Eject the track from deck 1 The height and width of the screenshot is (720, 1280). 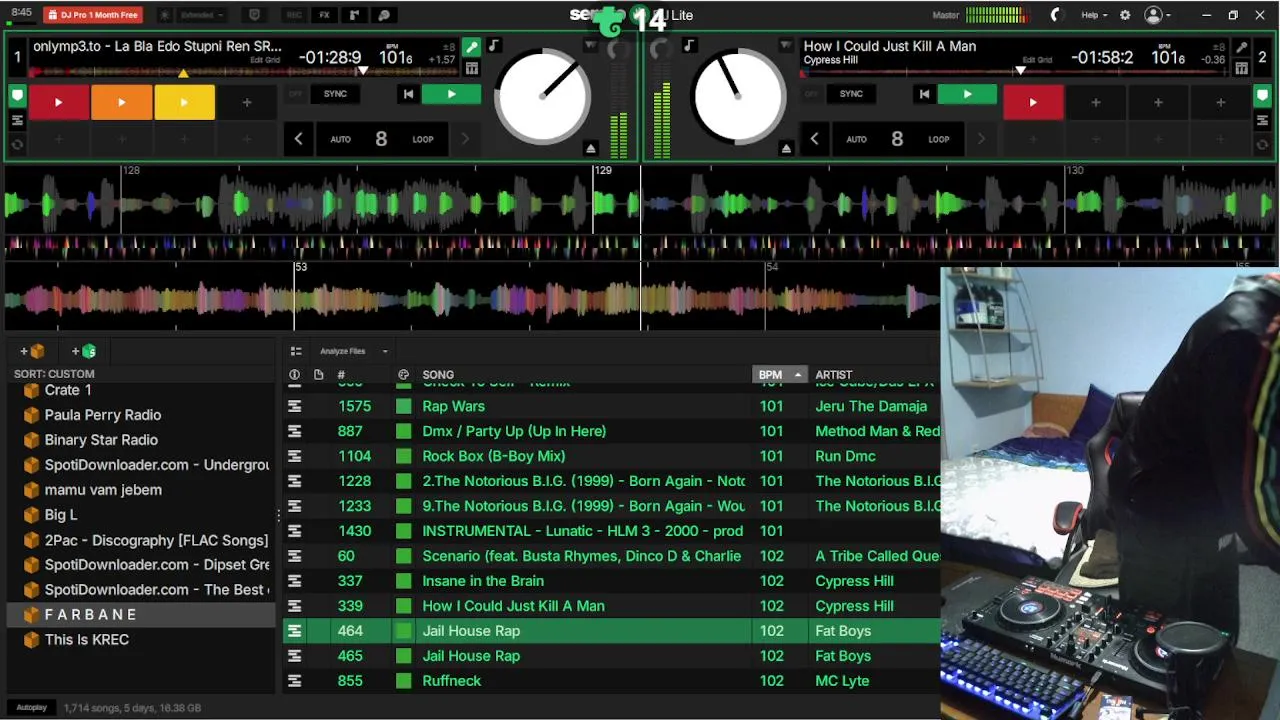[591, 148]
